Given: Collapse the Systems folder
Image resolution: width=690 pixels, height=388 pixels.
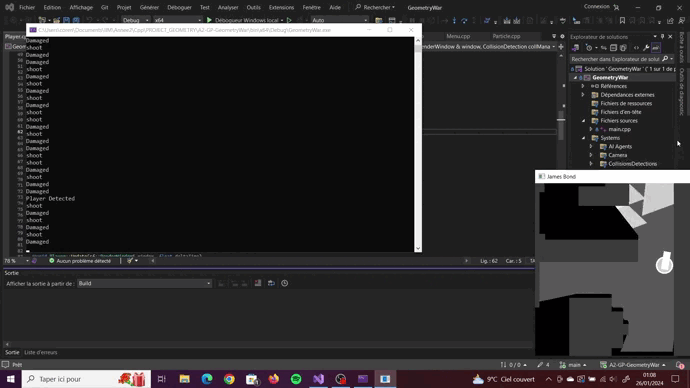Looking at the screenshot, I should click(583, 138).
